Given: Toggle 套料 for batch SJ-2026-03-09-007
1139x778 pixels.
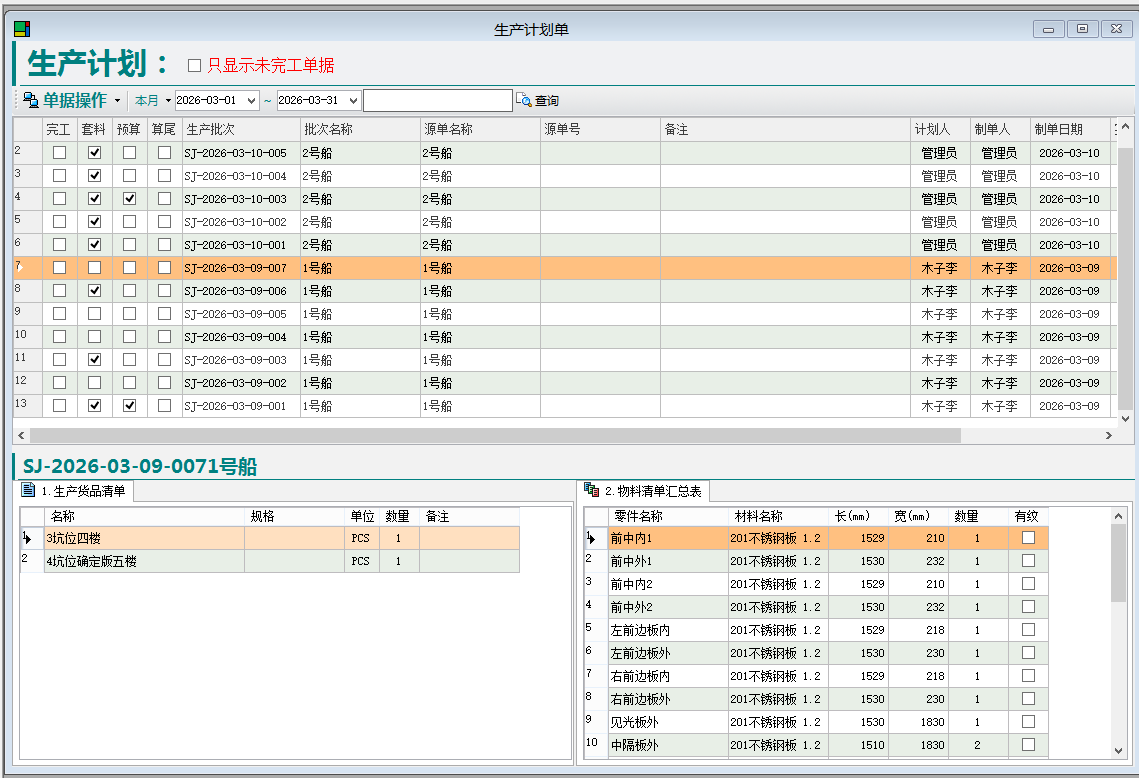Looking at the screenshot, I should (x=95, y=268).
